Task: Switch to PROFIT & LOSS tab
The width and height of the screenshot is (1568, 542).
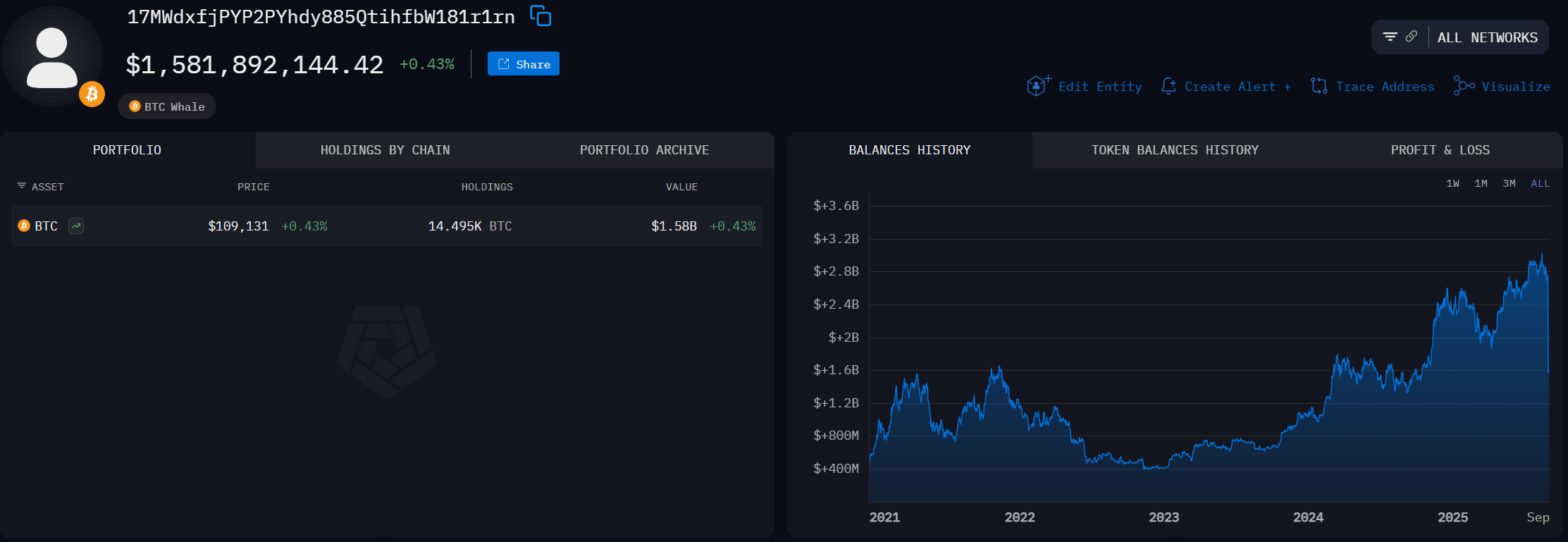Action: click(x=1440, y=150)
